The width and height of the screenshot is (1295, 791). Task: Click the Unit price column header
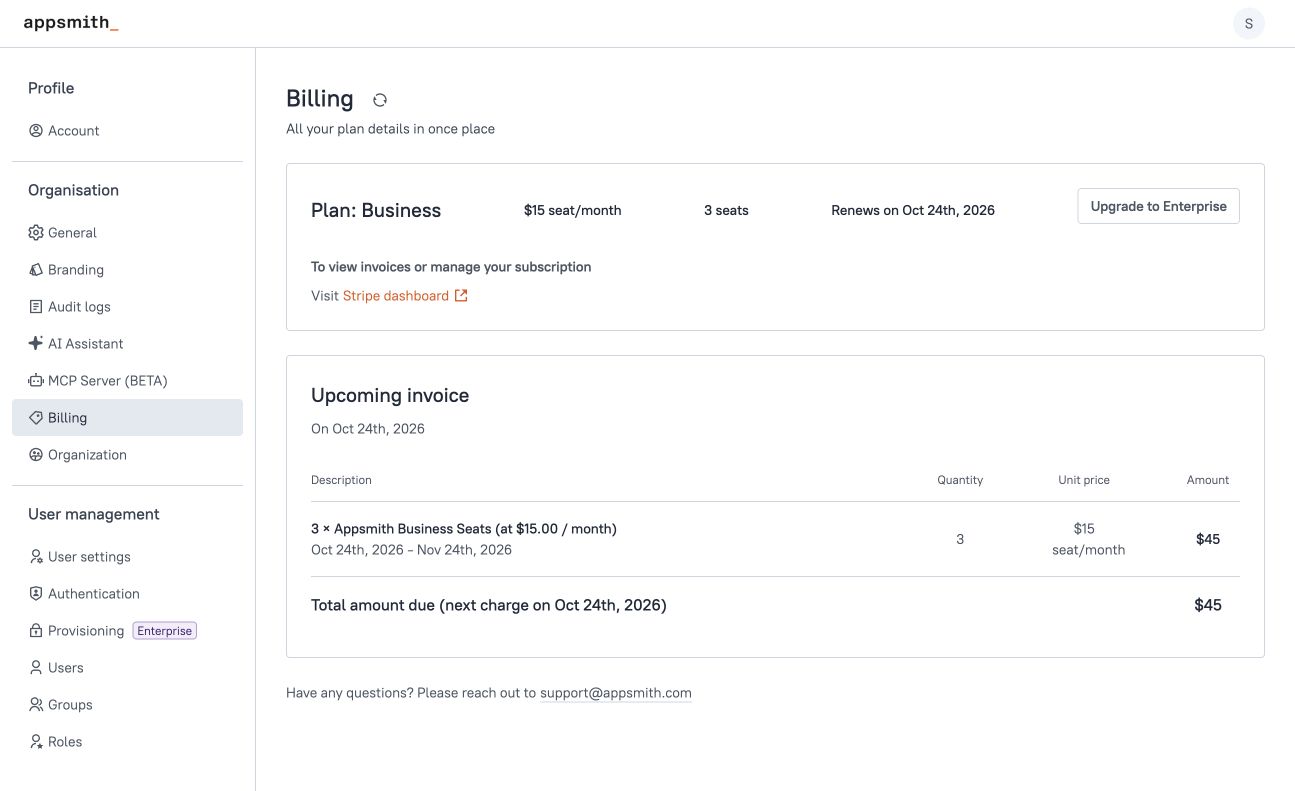[1084, 480]
